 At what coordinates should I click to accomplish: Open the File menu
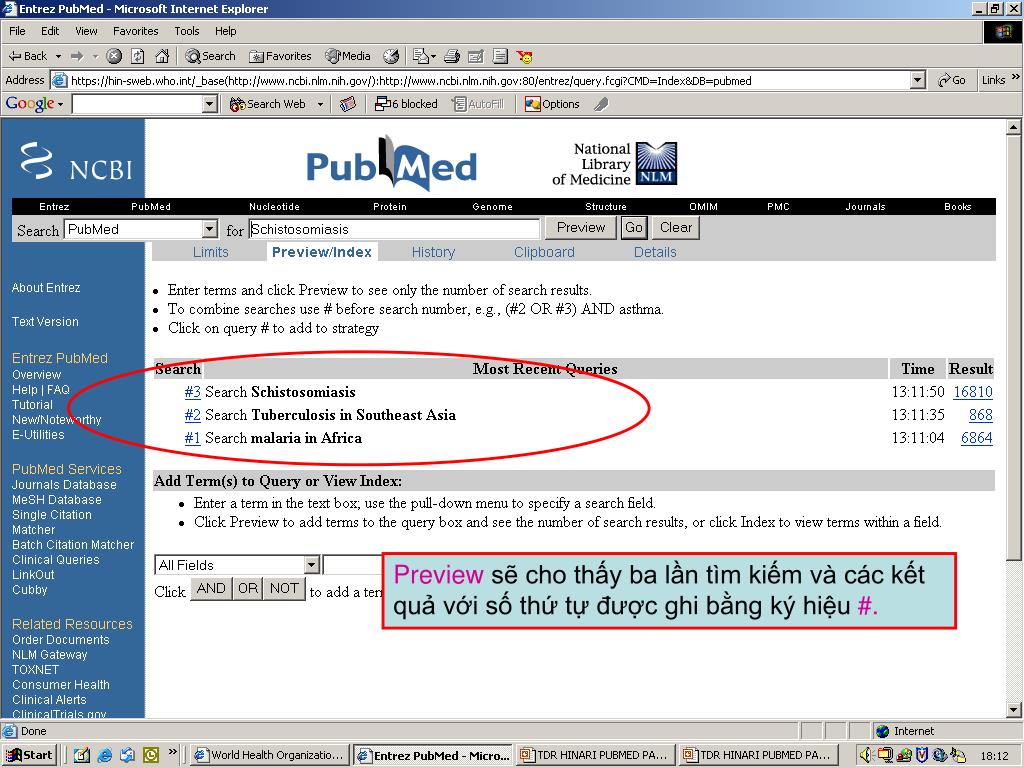tap(17, 31)
